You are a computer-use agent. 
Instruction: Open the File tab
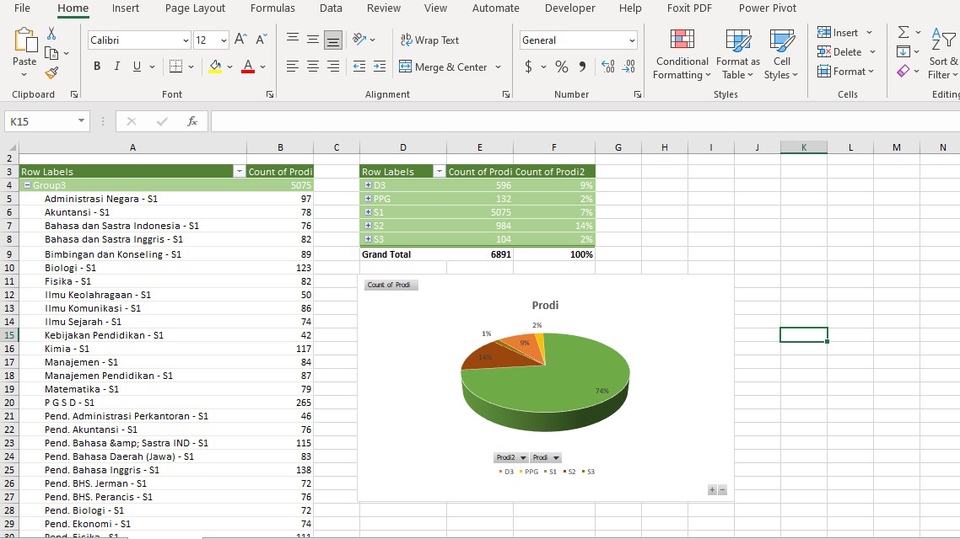click(22, 9)
